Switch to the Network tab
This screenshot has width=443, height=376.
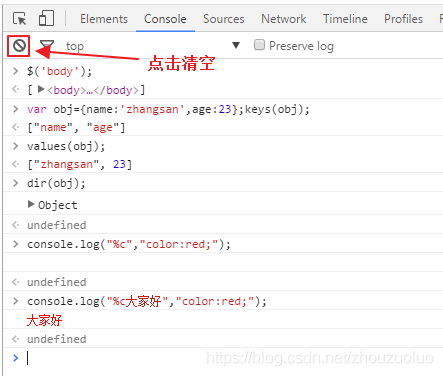pyautogui.click(x=284, y=19)
